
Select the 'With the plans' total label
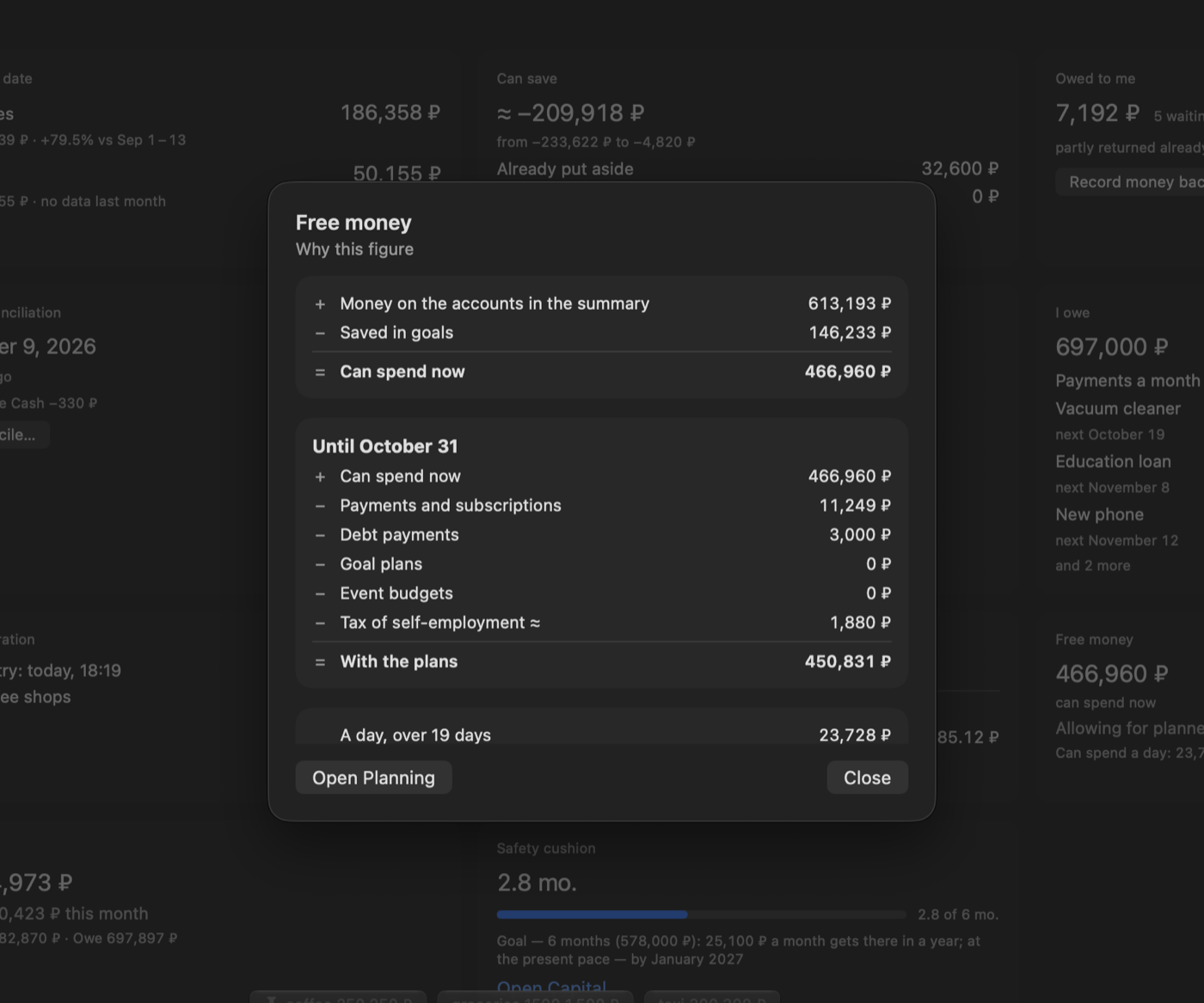399,661
